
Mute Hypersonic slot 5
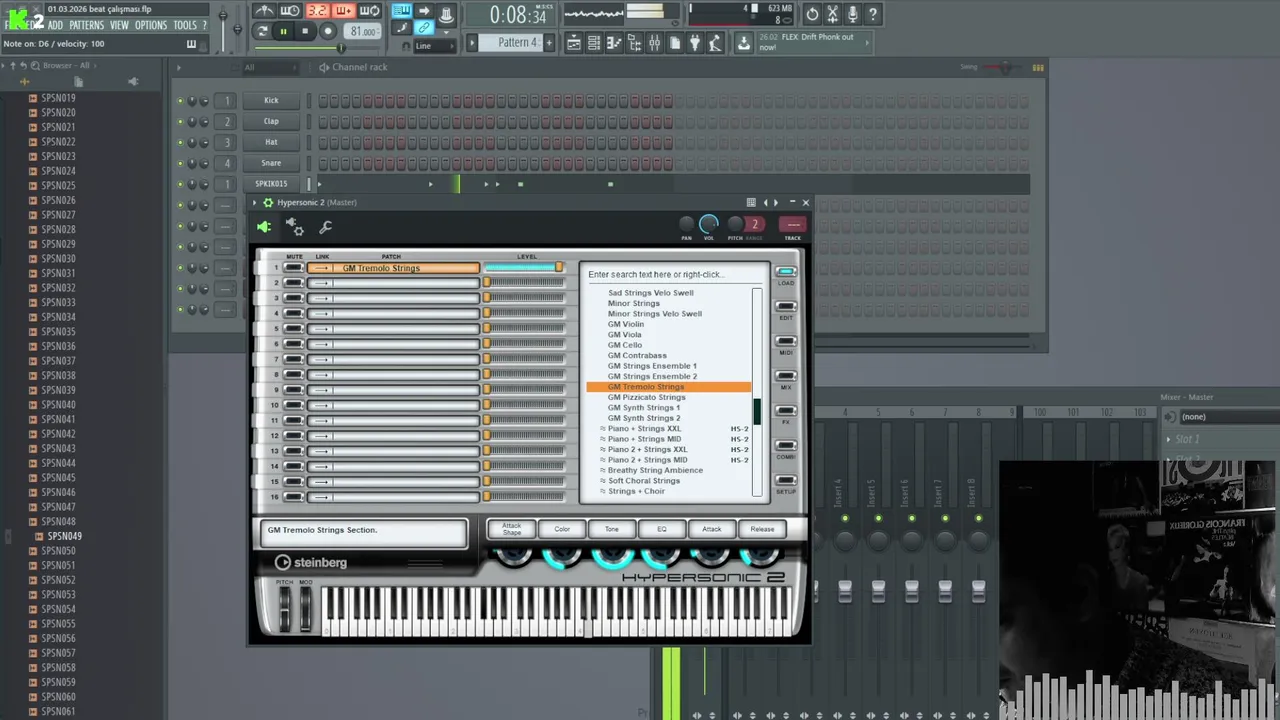(x=293, y=329)
